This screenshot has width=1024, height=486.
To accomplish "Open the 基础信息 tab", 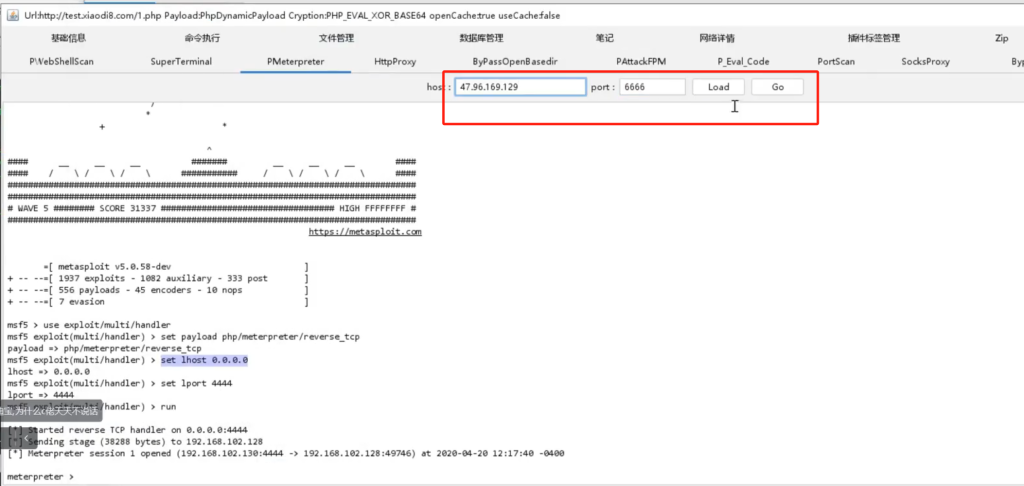I will coord(68,39).
